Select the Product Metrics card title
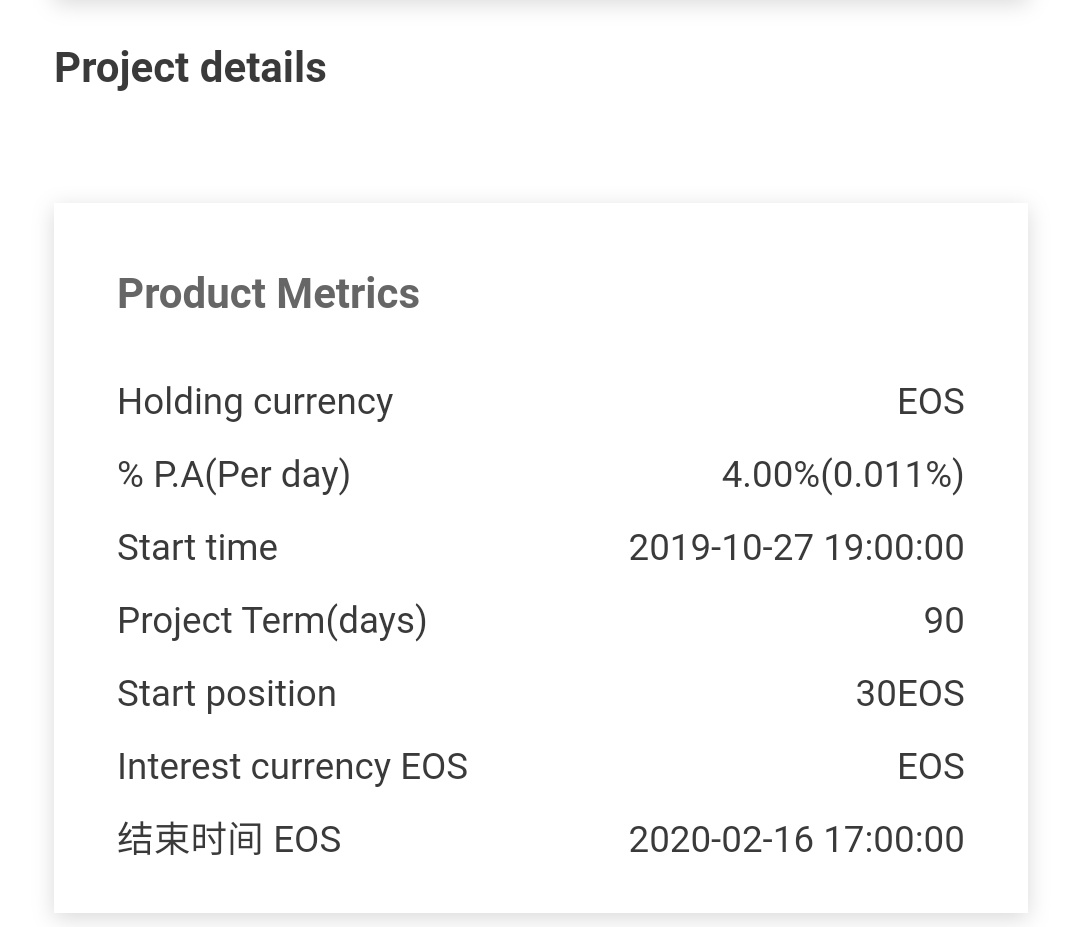The width and height of the screenshot is (1080, 927). tap(268, 293)
